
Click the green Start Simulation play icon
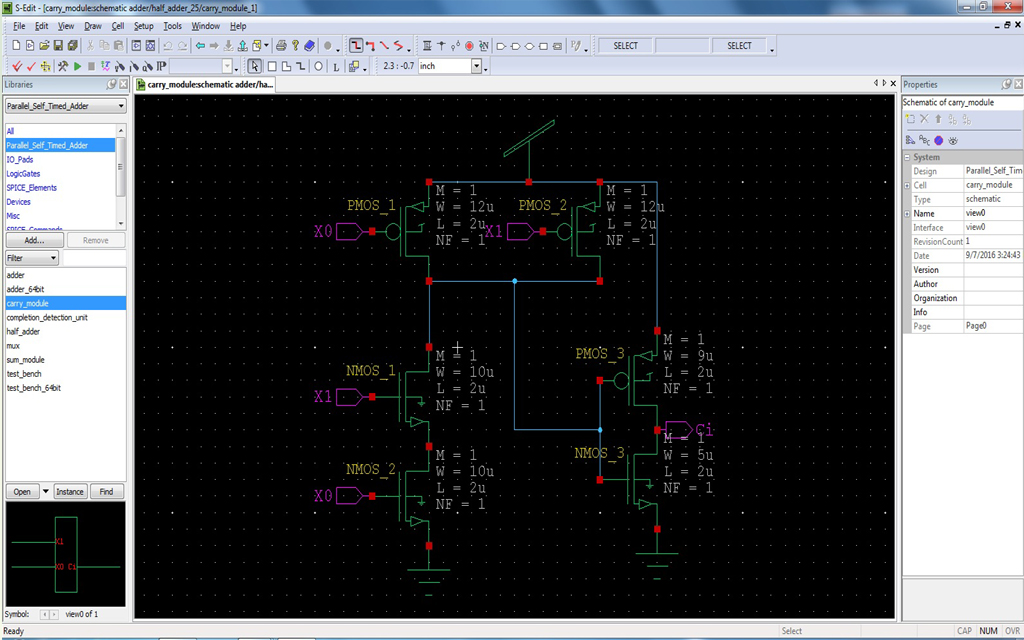pyautogui.click(x=77, y=66)
